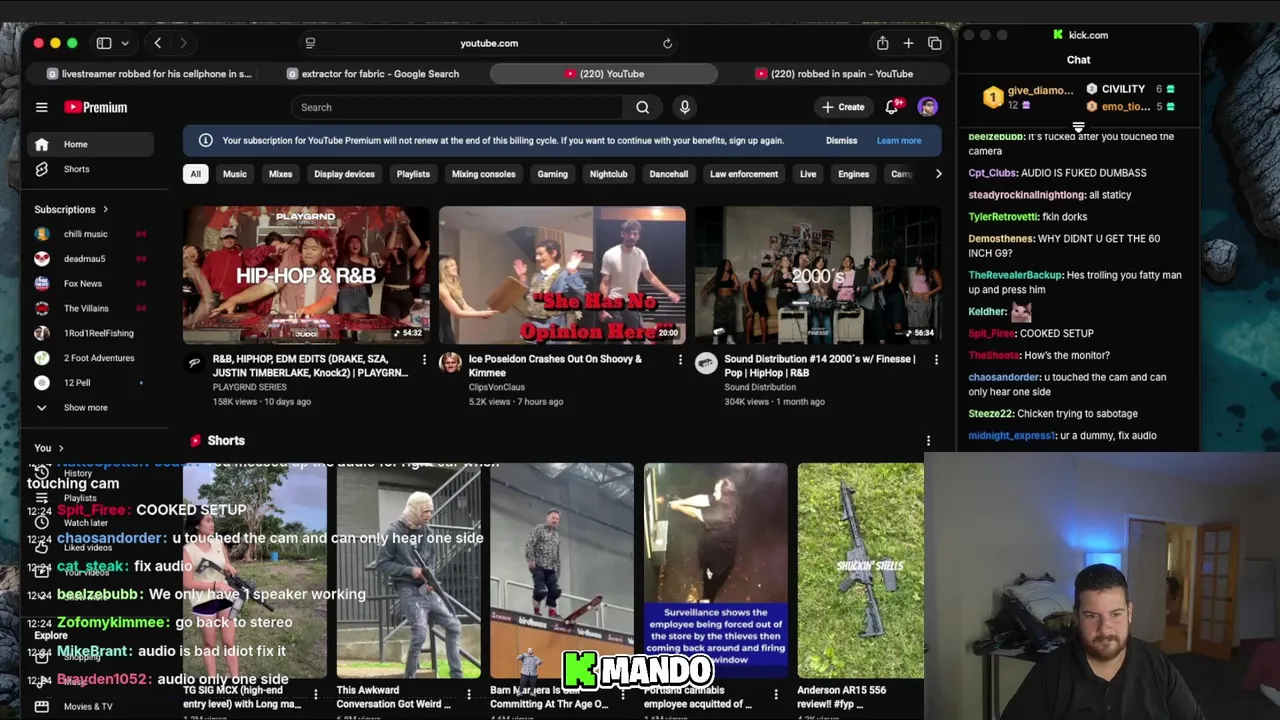This screenshot has height=720, width=1280.
Task: Select the Law enforcement chip
Action: click(743, 174)
